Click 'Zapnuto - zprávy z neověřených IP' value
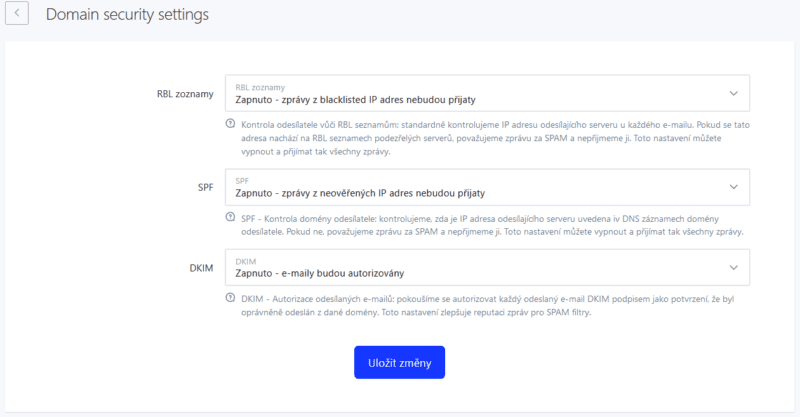The height and width of the screenshot is (417, 800). click(x=359, y=193)
